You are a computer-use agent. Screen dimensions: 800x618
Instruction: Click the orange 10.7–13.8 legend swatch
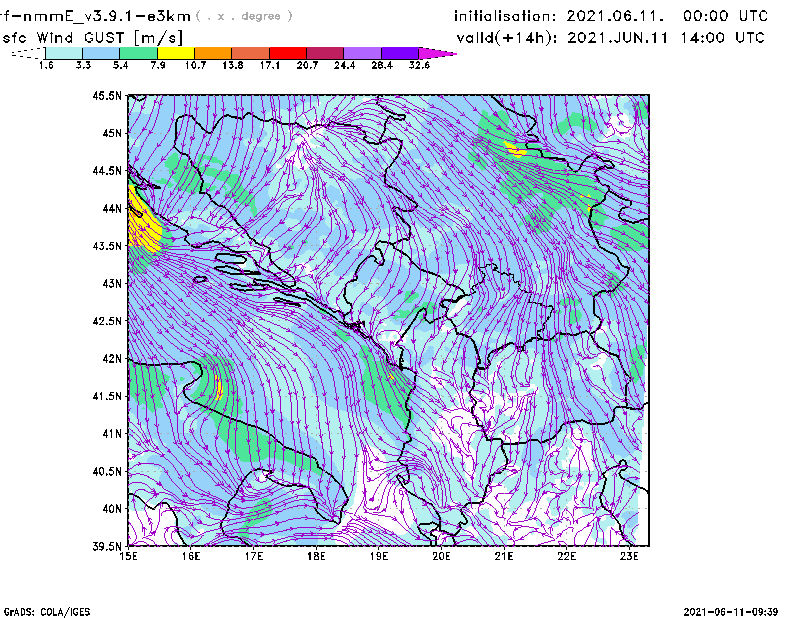coord(213,53)
